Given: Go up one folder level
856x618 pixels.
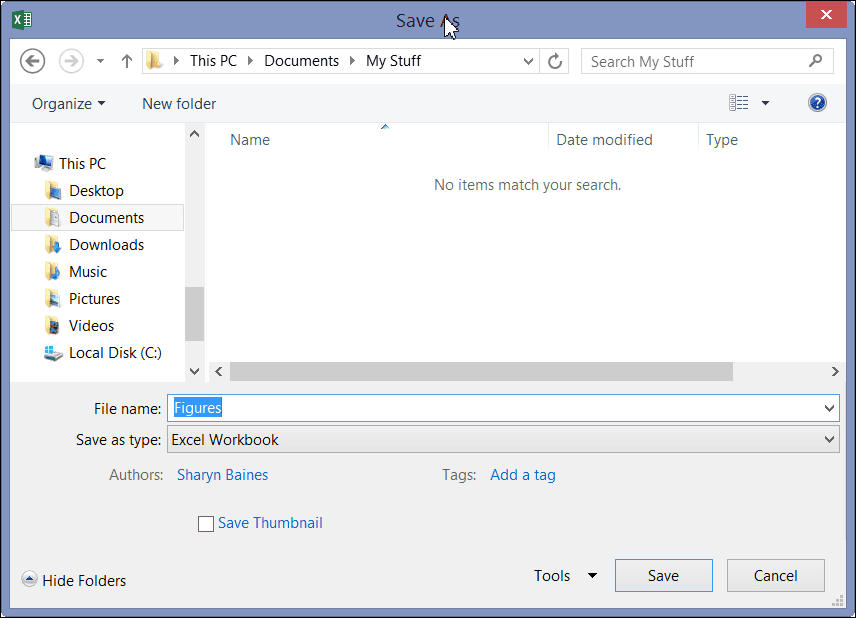Looking at the screenshot, I should 126,61.
